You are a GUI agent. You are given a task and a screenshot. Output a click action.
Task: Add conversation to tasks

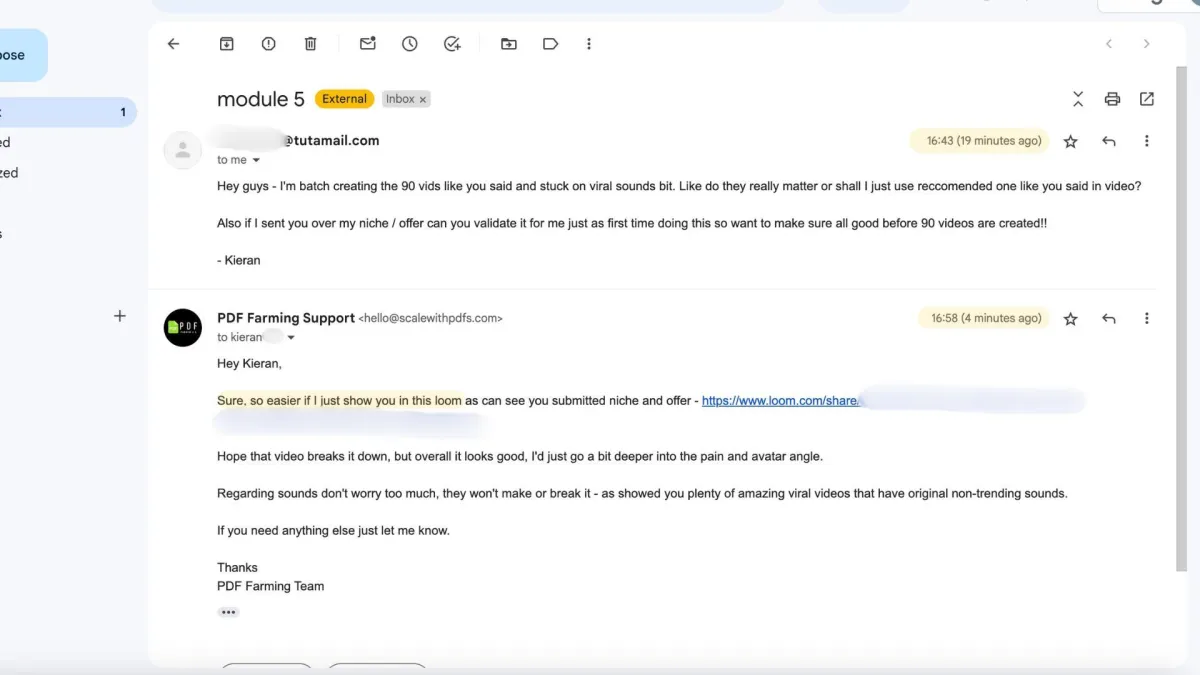pyautogui.click(x=452, y=44)
